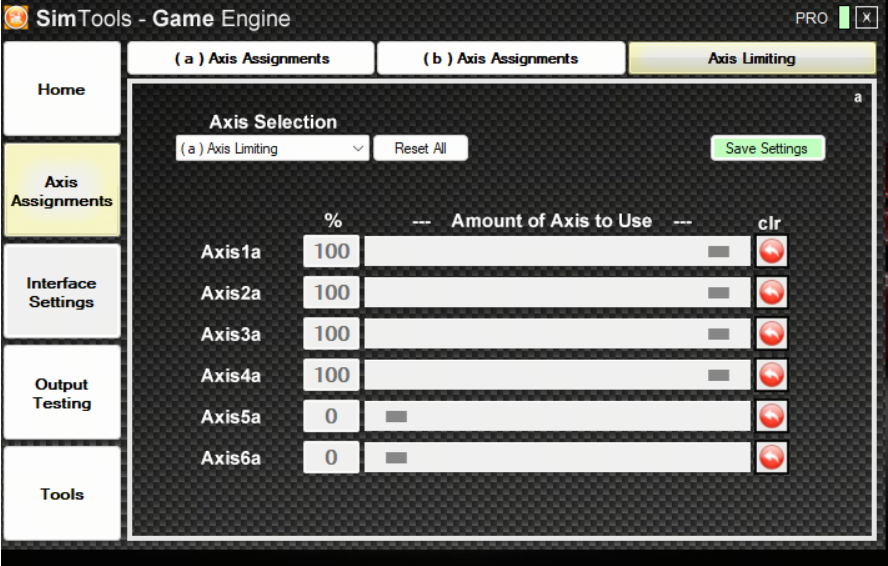This screenshot has width=888, height=566.
Task: Open the Axis Selection dropdown
Action: [272, 149]
